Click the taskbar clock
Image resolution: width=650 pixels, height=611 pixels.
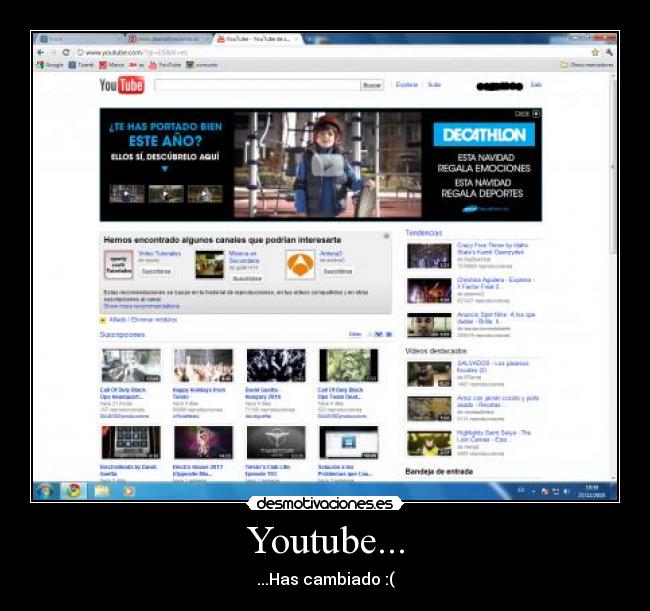[x=591, y=492]
